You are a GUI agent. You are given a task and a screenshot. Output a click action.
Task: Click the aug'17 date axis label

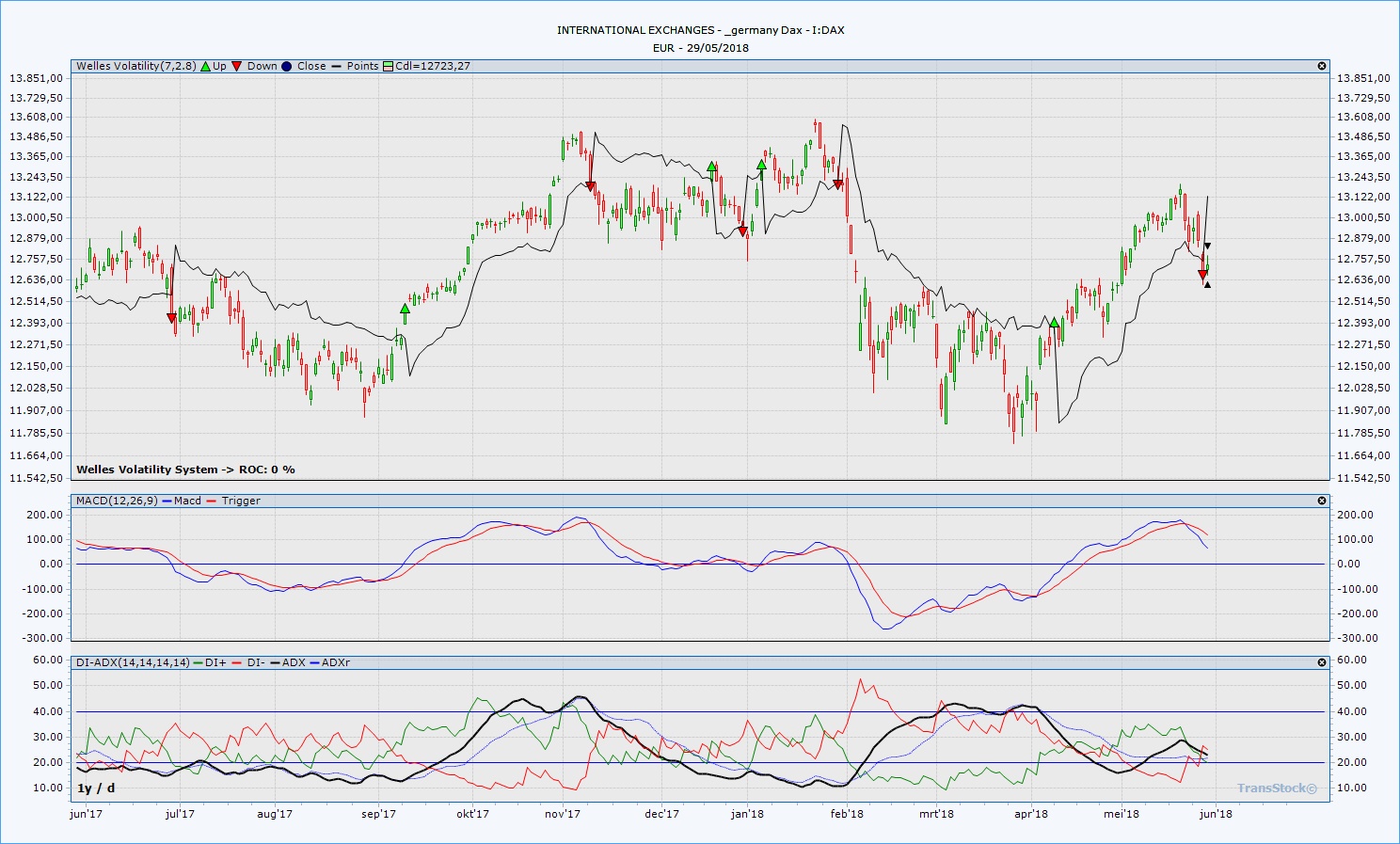(x=275, y=814)
